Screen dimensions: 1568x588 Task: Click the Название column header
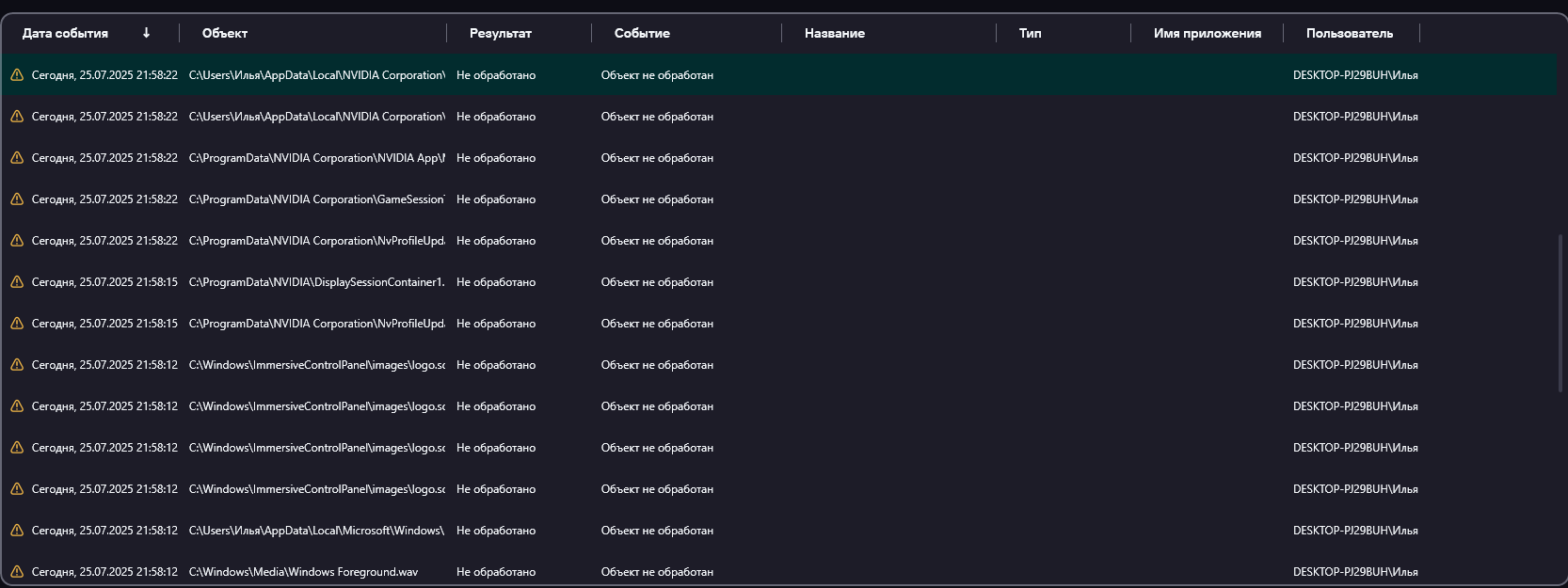(x=834, y=33)
